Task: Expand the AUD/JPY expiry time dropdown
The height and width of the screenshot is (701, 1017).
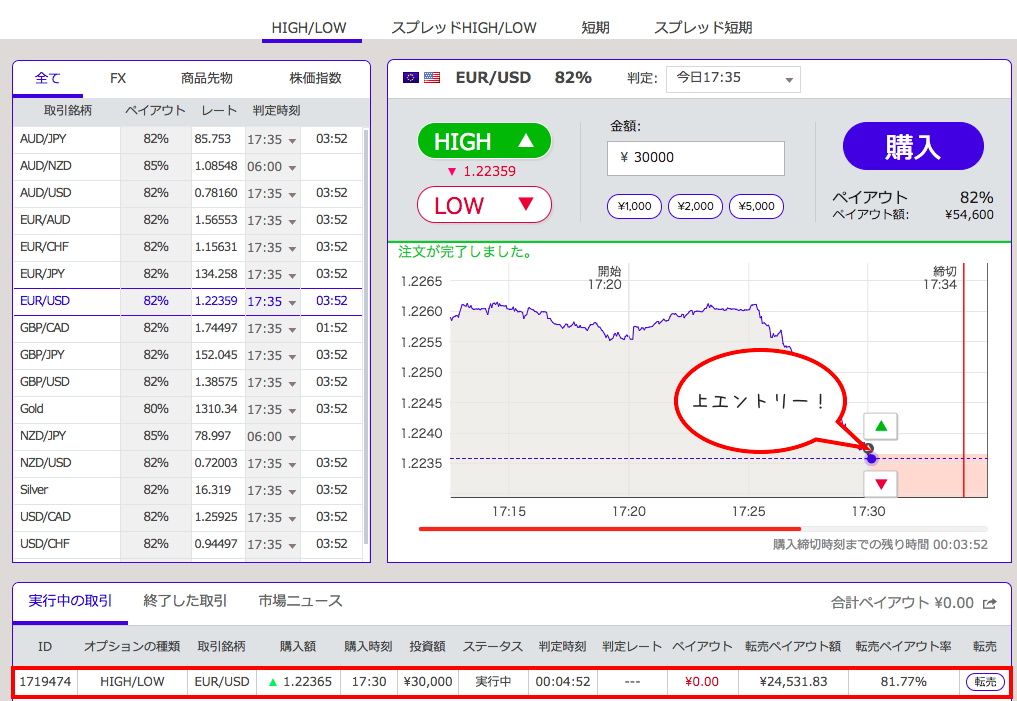Action: (x=272, y=139)
